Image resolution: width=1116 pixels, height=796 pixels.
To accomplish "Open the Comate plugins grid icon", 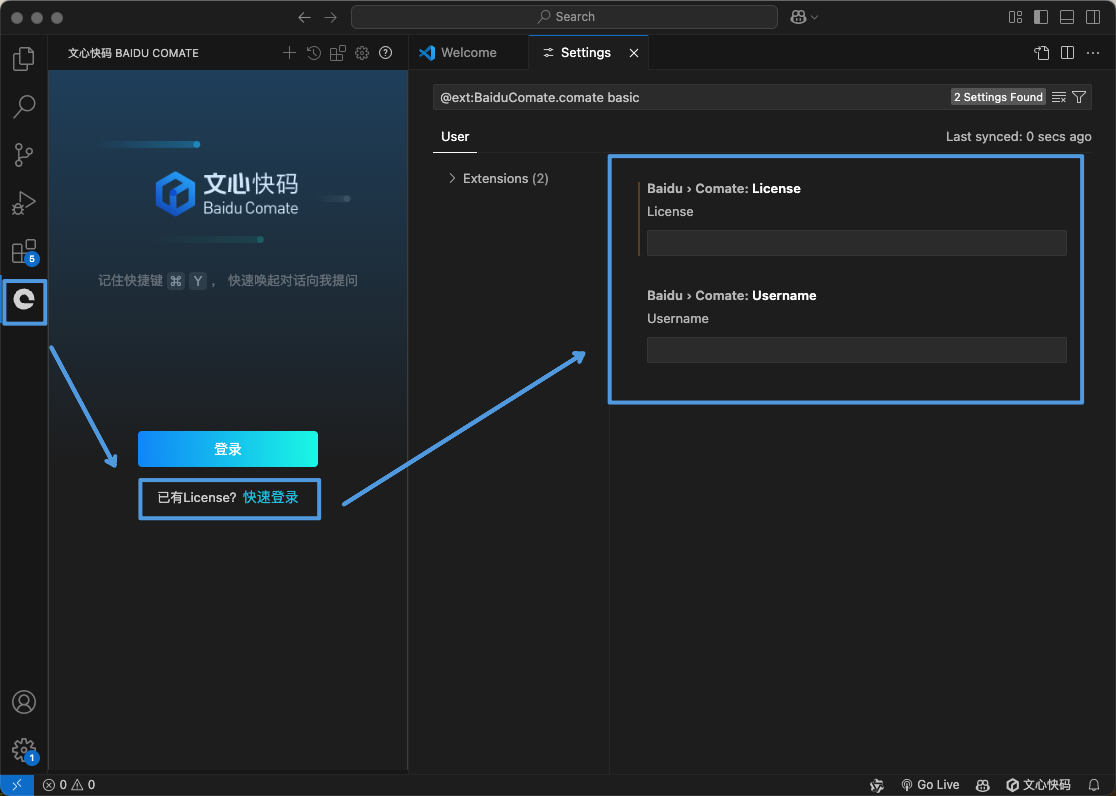I will point(337,53).
